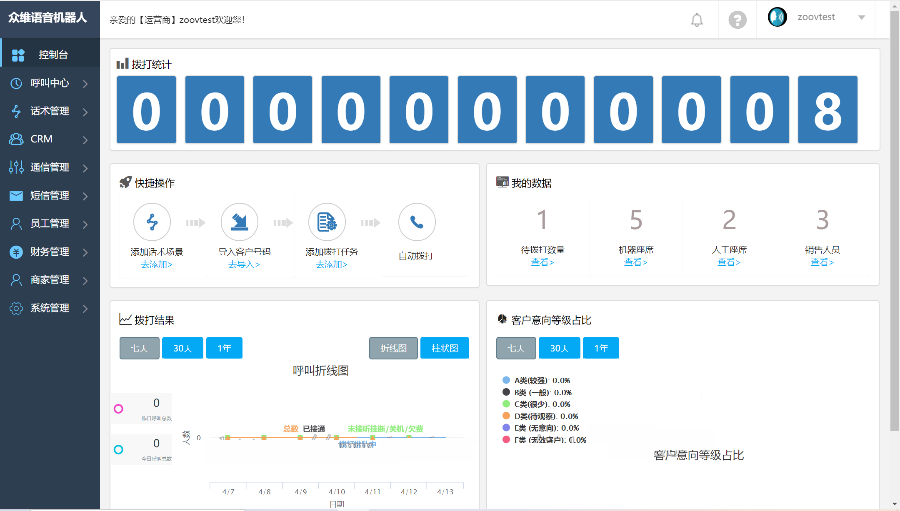This screenshot has height=511, width=900.
Task: Expand the 呼叫中心 sidebar menu
Action: pyautogui.click(x=50, y=83)
